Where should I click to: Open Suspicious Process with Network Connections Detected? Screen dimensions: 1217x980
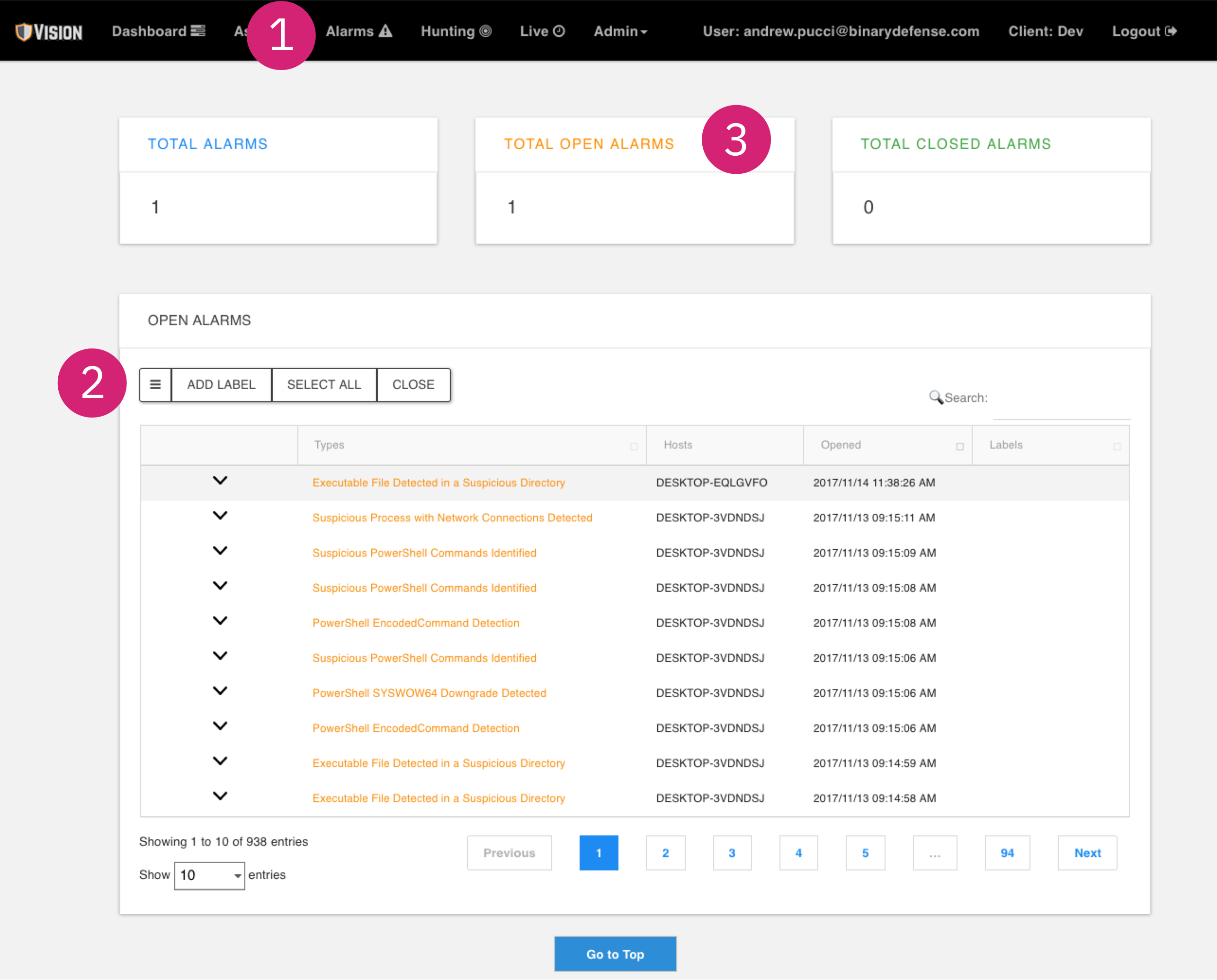point(452,517)
